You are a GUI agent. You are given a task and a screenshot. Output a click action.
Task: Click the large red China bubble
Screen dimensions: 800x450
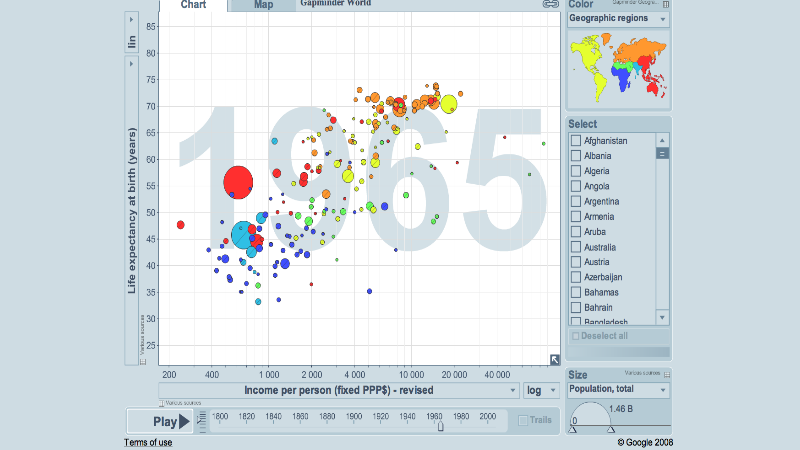pos(238,181)
